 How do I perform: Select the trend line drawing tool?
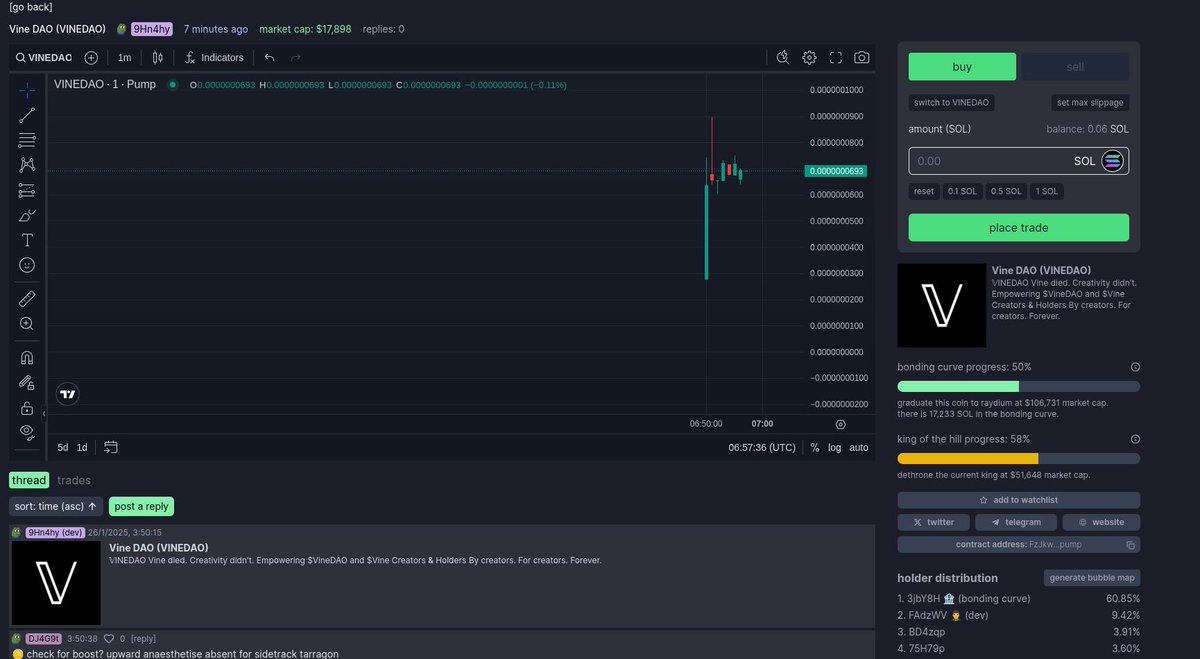pos(27,115)
